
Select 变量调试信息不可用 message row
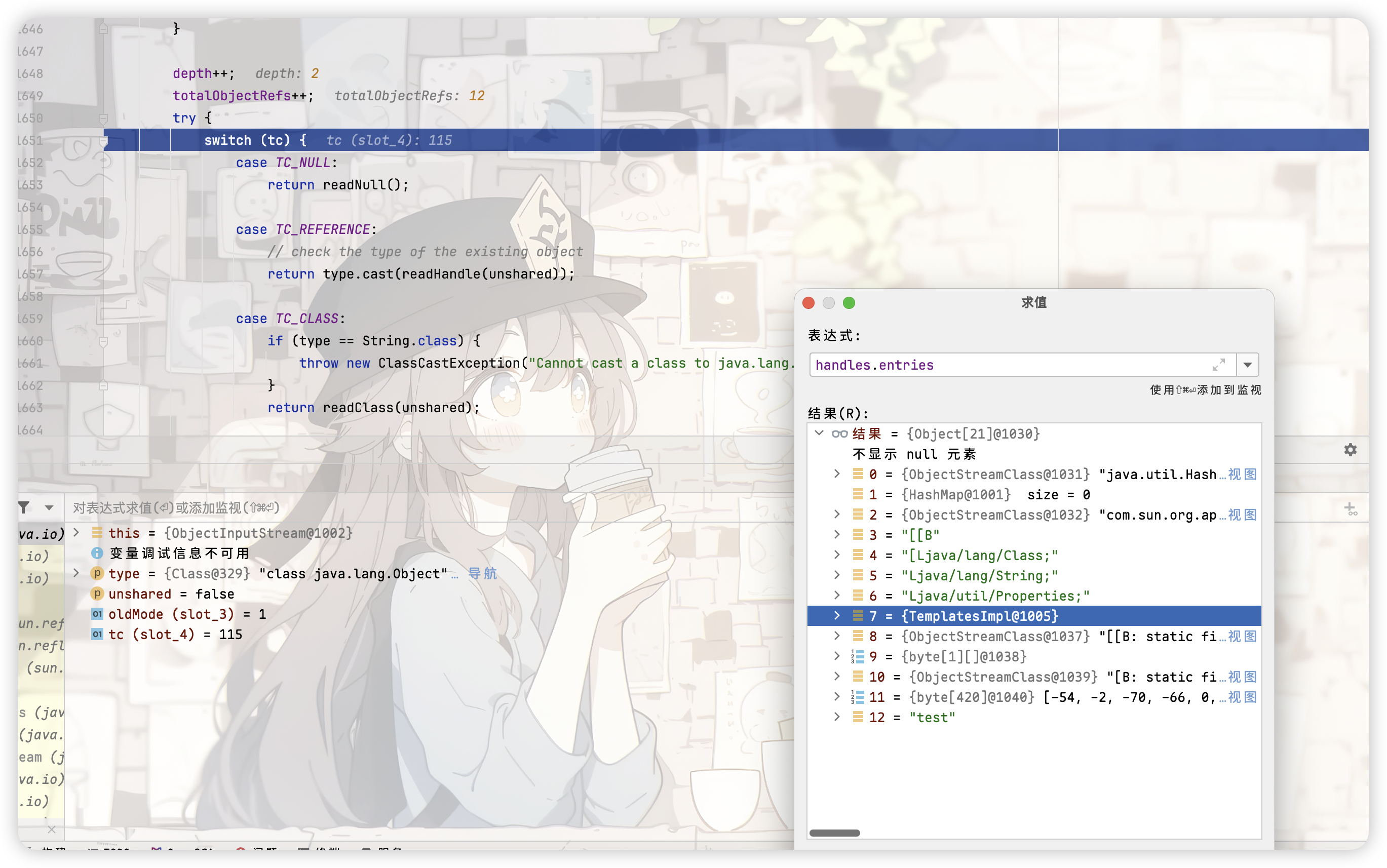430,553
